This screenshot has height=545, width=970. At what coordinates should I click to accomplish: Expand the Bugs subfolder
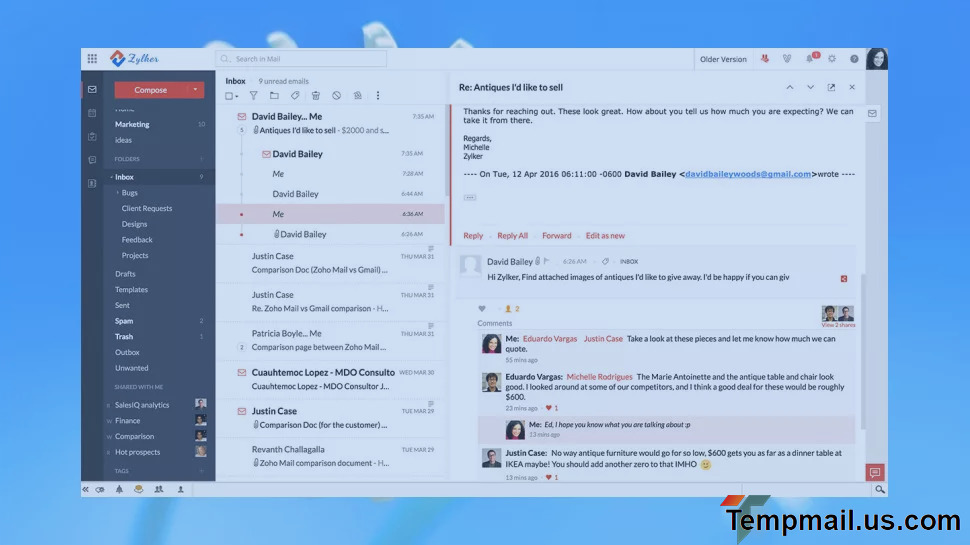click(x=118, y=193)
